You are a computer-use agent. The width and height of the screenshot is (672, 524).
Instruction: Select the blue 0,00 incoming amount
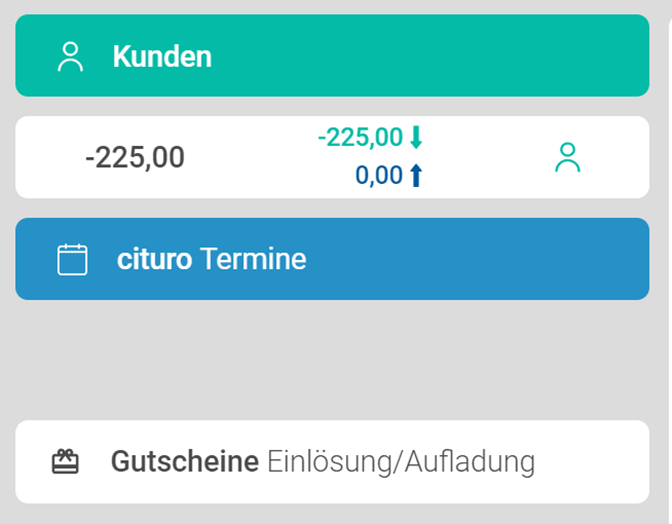[x=378, y=176]
